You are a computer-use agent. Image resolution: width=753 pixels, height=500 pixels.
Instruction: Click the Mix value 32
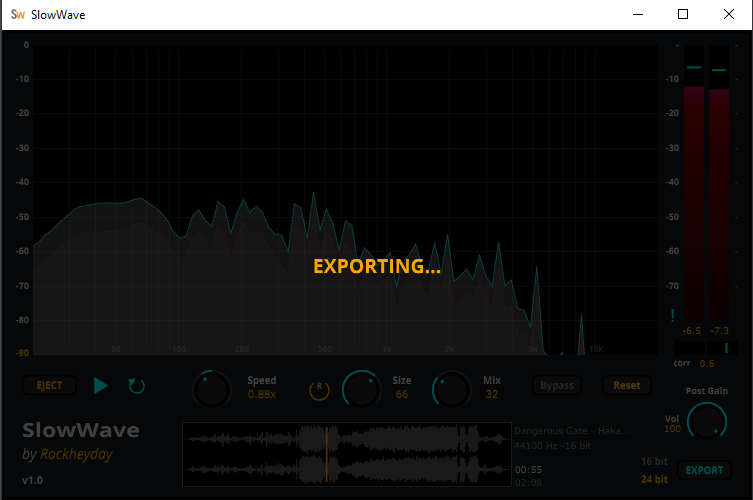[x=492, y=394]
